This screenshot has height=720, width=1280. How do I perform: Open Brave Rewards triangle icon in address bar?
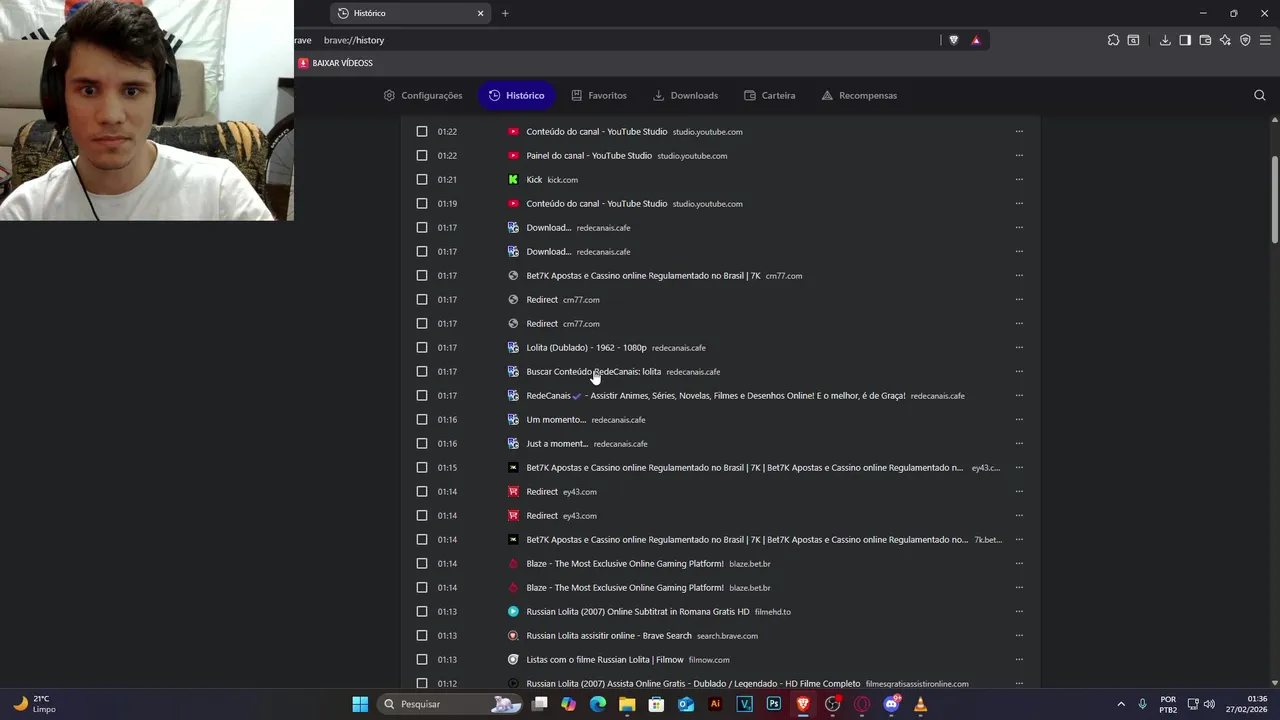tap(976, 40)
